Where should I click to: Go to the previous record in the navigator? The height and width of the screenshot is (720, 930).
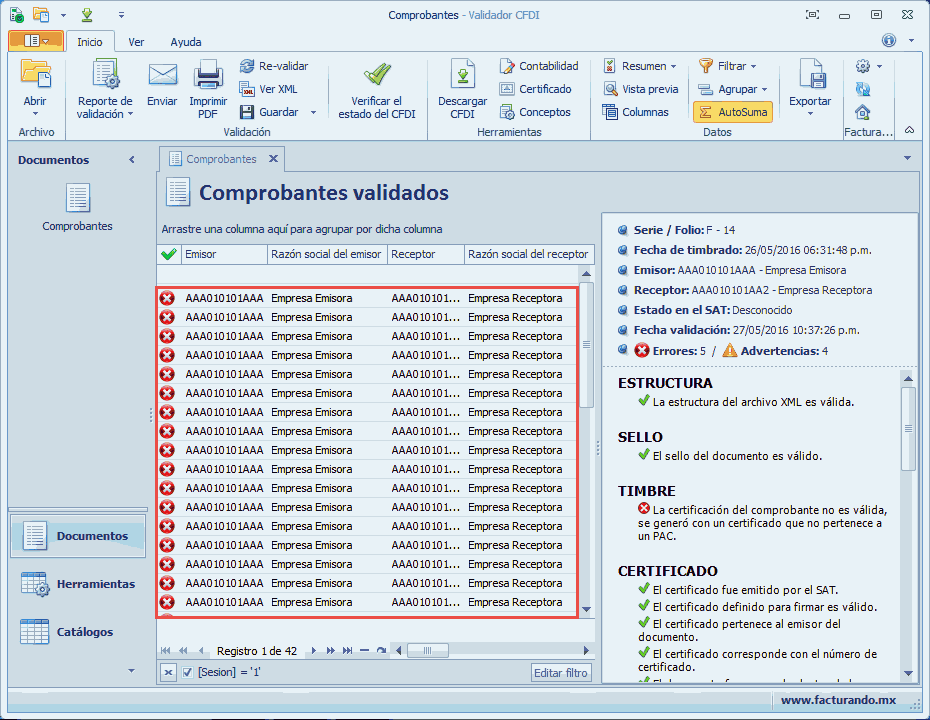coord(202,651)
